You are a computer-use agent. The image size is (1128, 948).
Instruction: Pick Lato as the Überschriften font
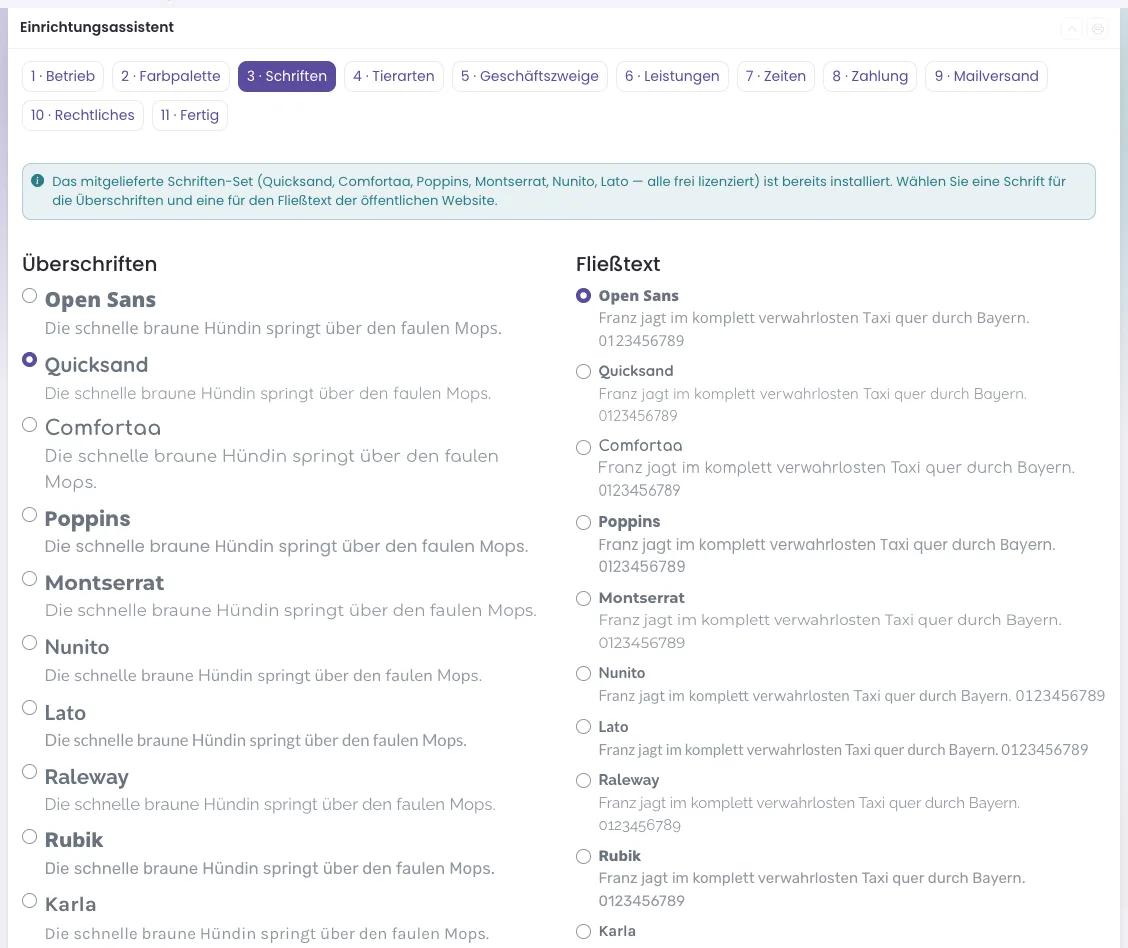pos(29,708)
